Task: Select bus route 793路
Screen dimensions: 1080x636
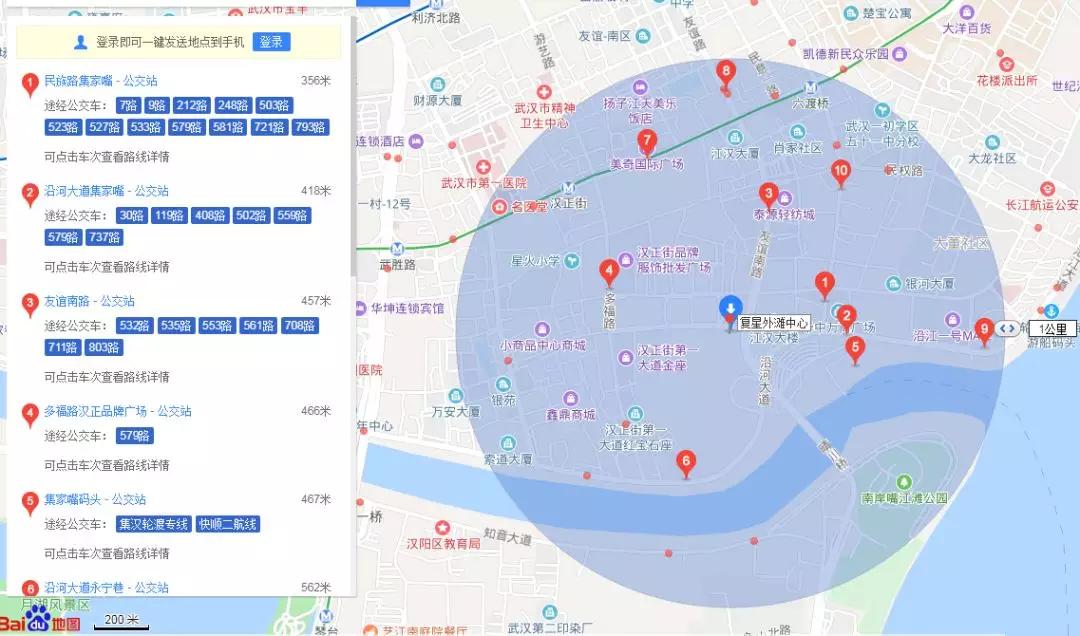Action: (x=311, y=127)
